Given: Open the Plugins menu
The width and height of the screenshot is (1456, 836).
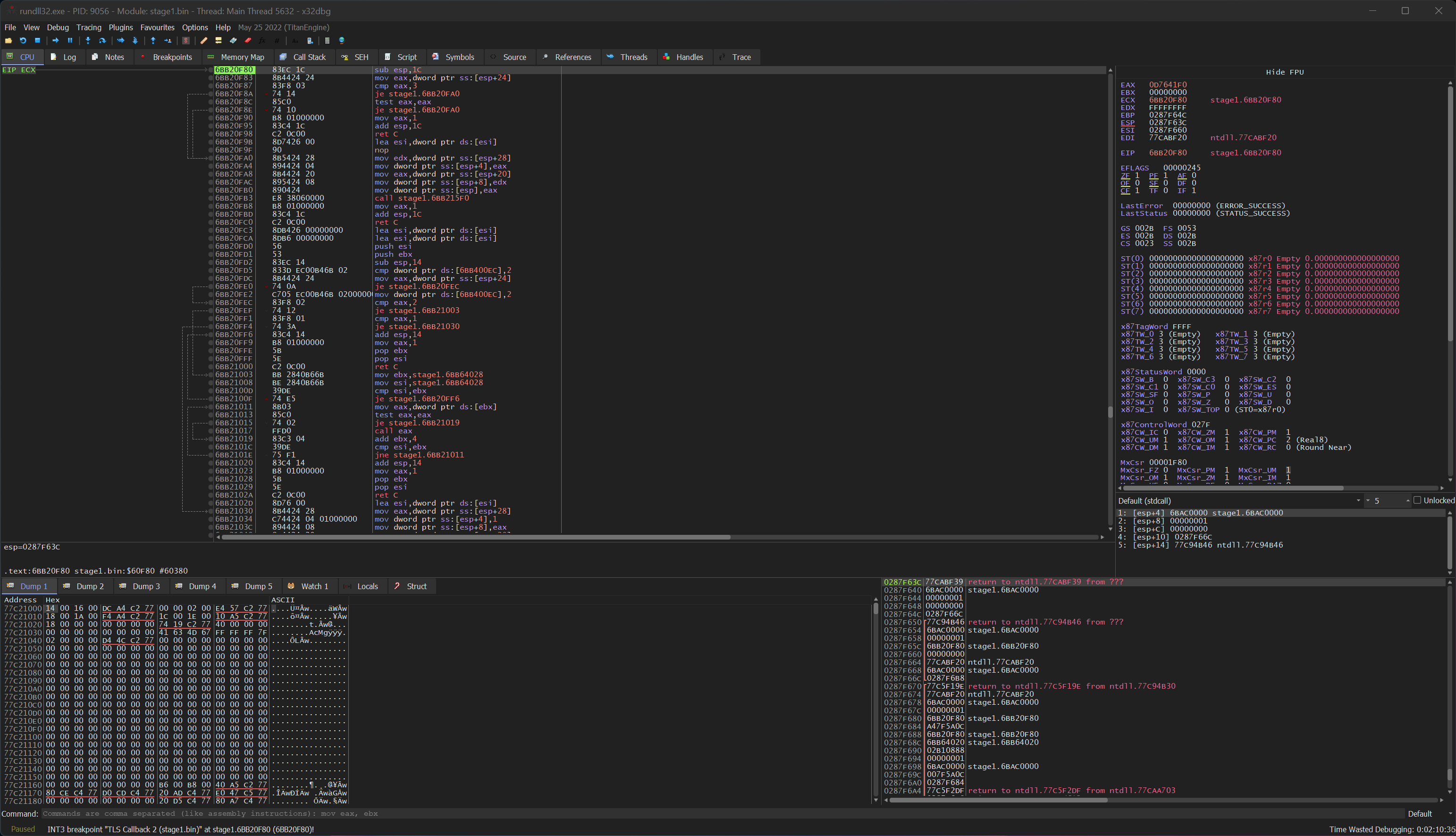Looking at the screenshot, I should coord(120,27).
